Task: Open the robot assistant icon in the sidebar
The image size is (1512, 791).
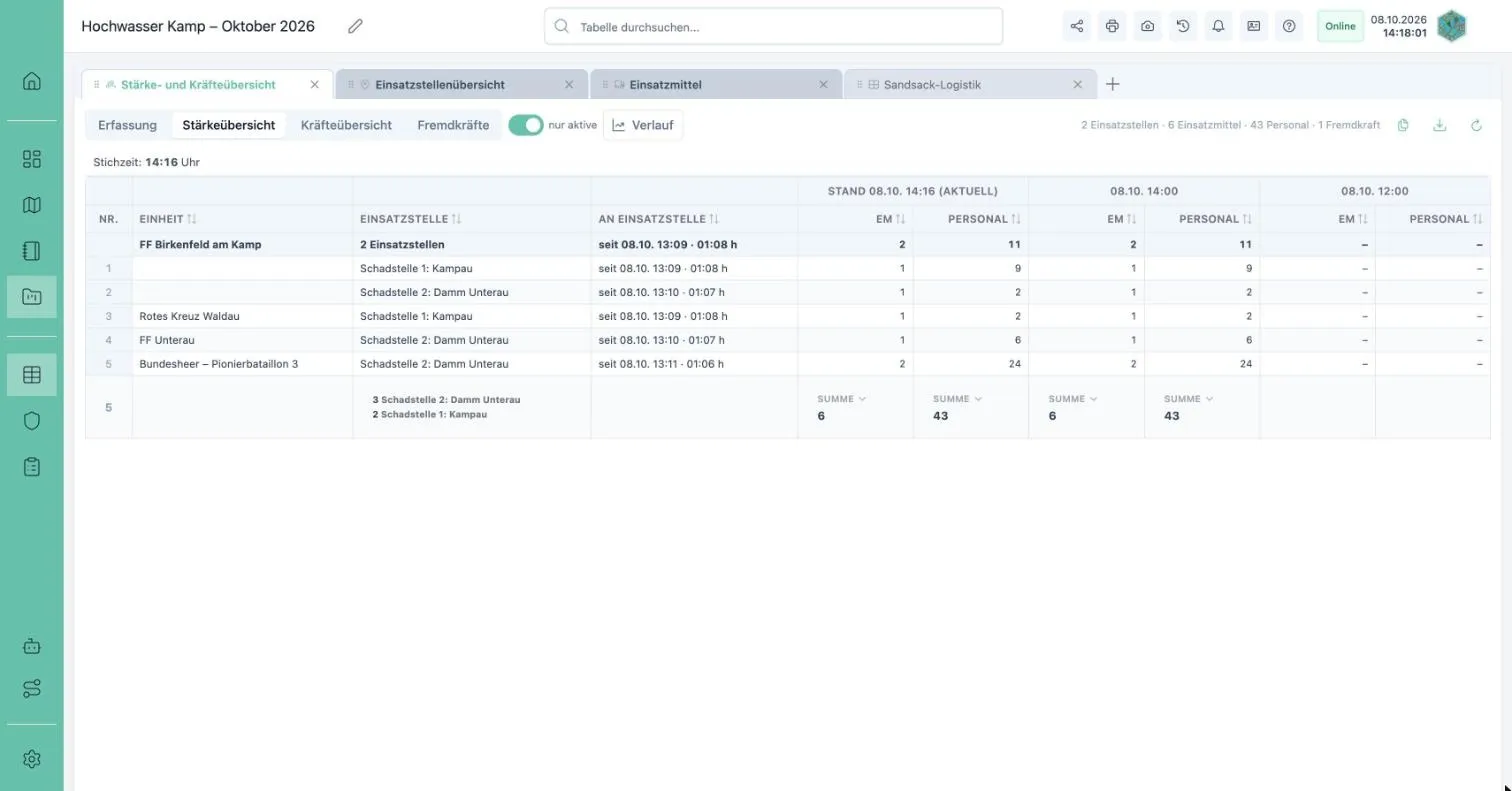Action: (x=32, y=646)
